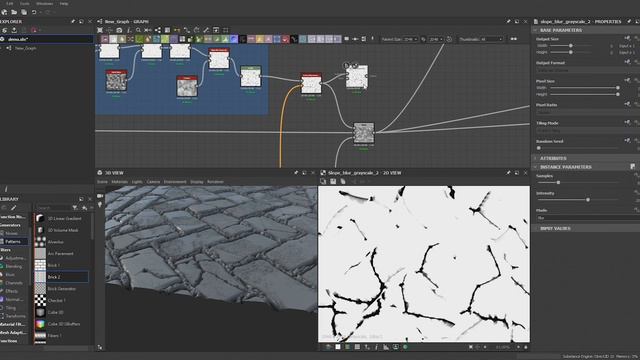Toggle the white square channel button in 2D View
The image size is (640, 360).
point(338,347)
